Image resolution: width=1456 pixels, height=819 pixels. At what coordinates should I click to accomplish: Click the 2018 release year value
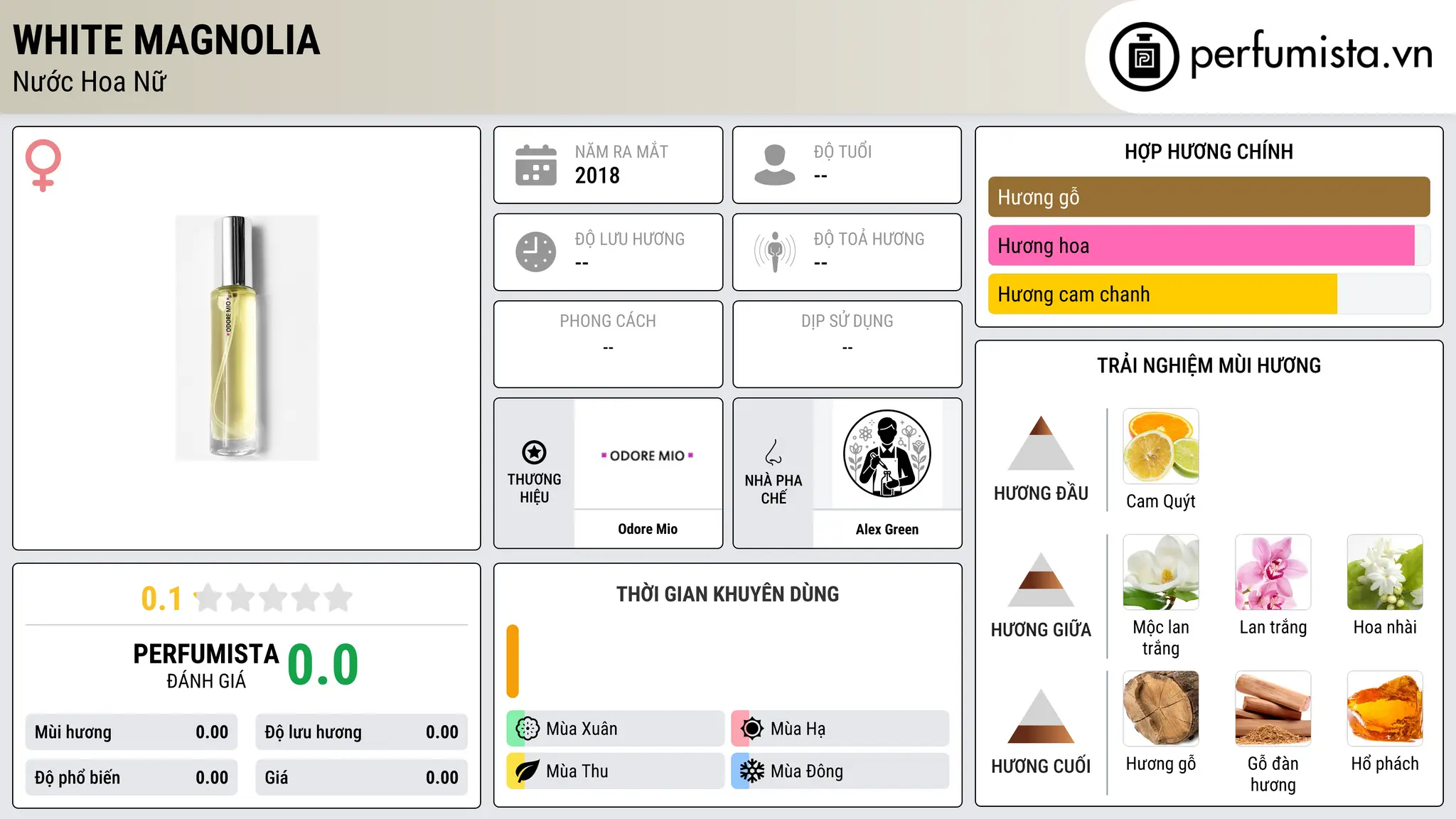[x=597, y=176]
